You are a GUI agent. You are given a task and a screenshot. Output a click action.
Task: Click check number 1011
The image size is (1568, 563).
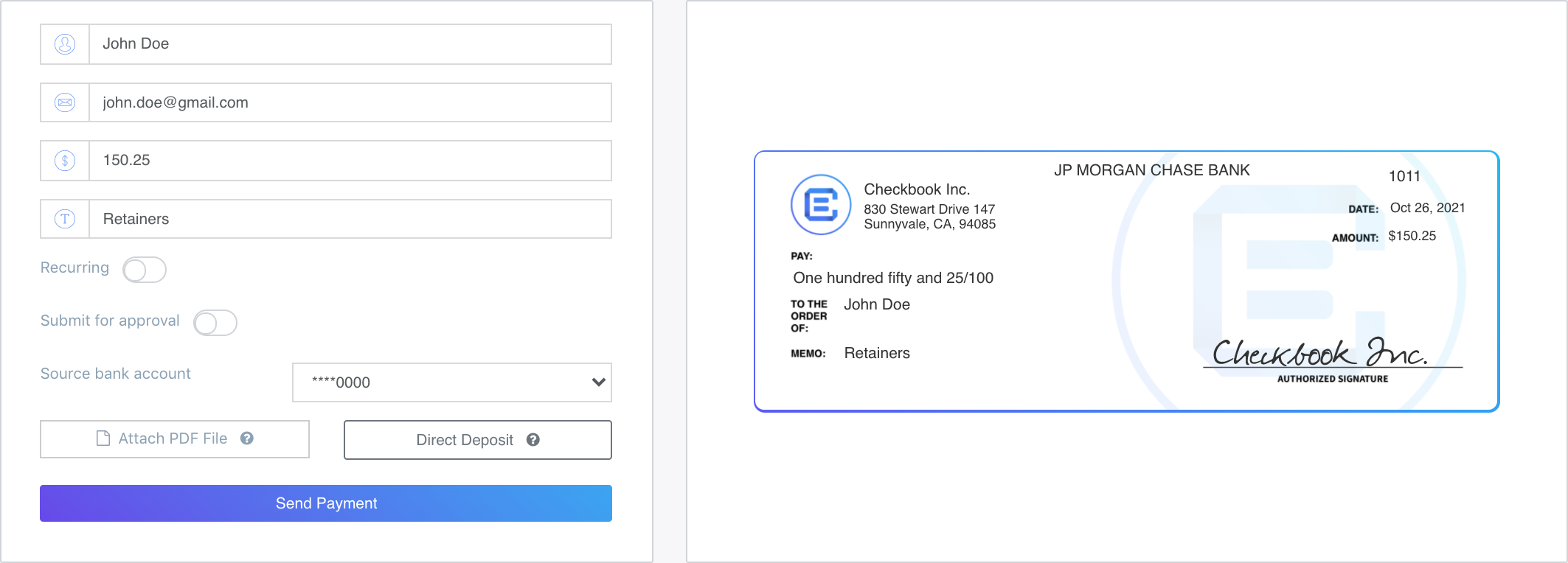click(1404, 176)
